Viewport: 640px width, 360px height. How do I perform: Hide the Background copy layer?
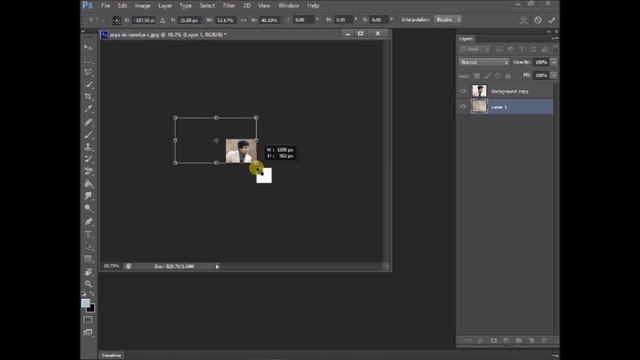tap(463, 91)
